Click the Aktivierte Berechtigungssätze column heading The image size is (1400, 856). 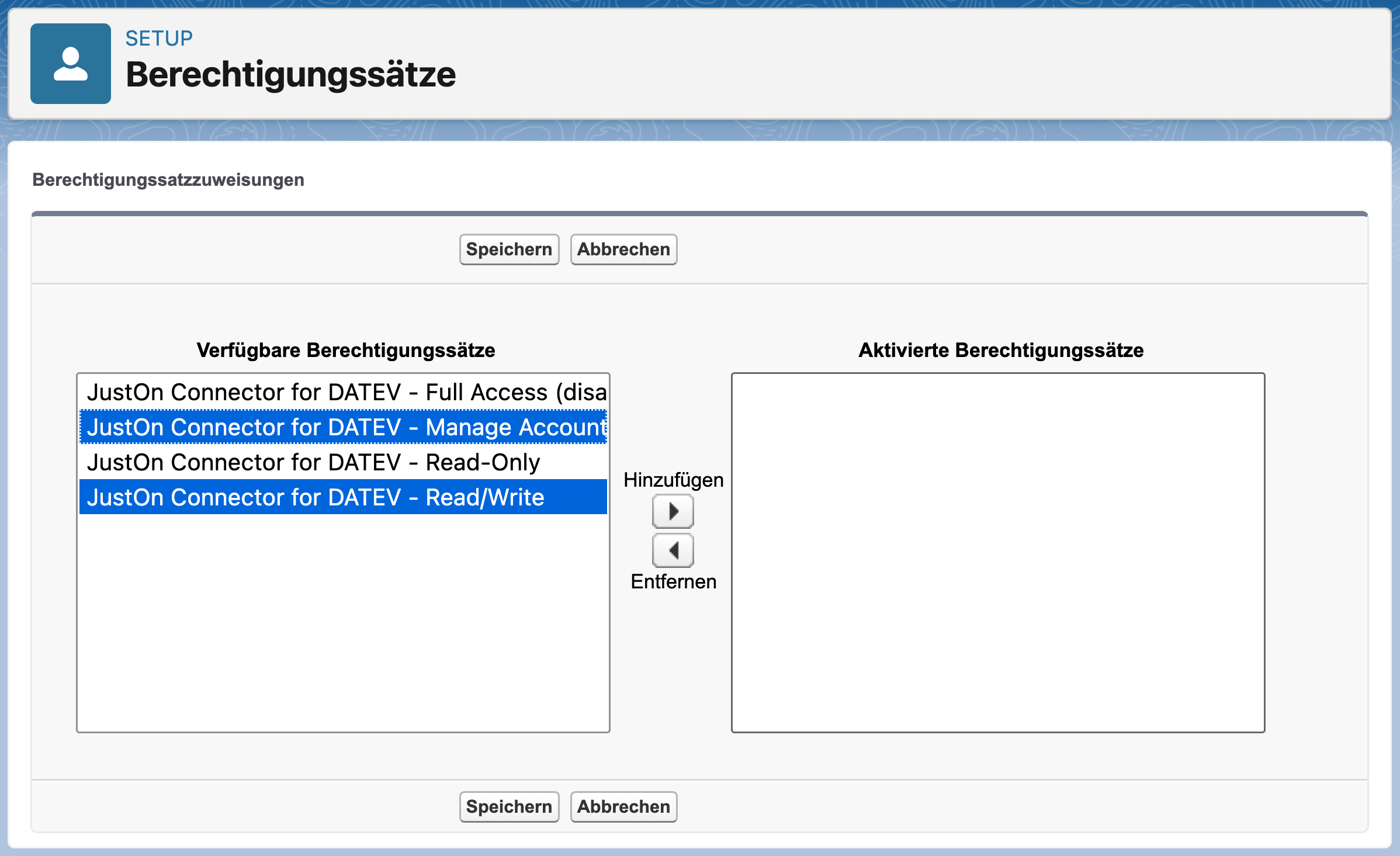point(1001,350)
